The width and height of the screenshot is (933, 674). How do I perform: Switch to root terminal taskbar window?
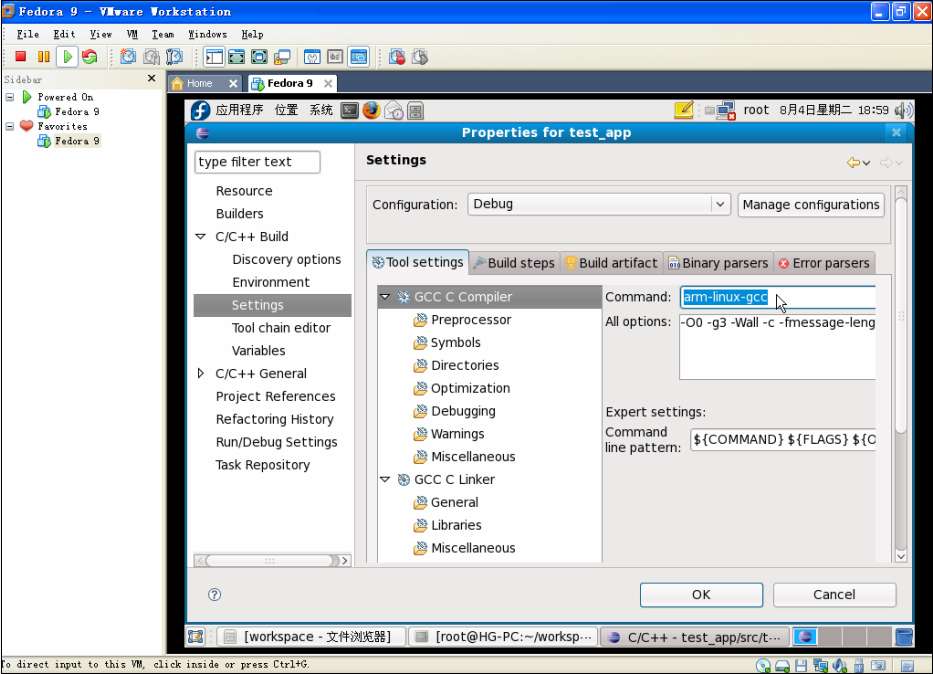click(503, 637)
